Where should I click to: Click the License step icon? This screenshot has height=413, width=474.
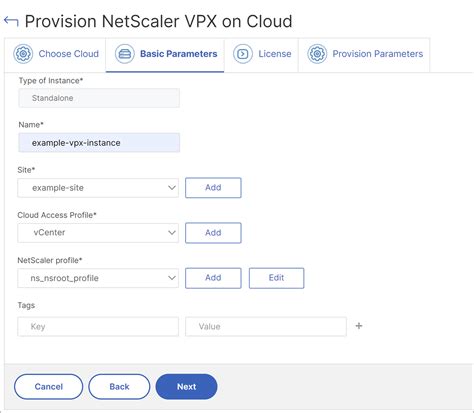[x=243, y=54]
